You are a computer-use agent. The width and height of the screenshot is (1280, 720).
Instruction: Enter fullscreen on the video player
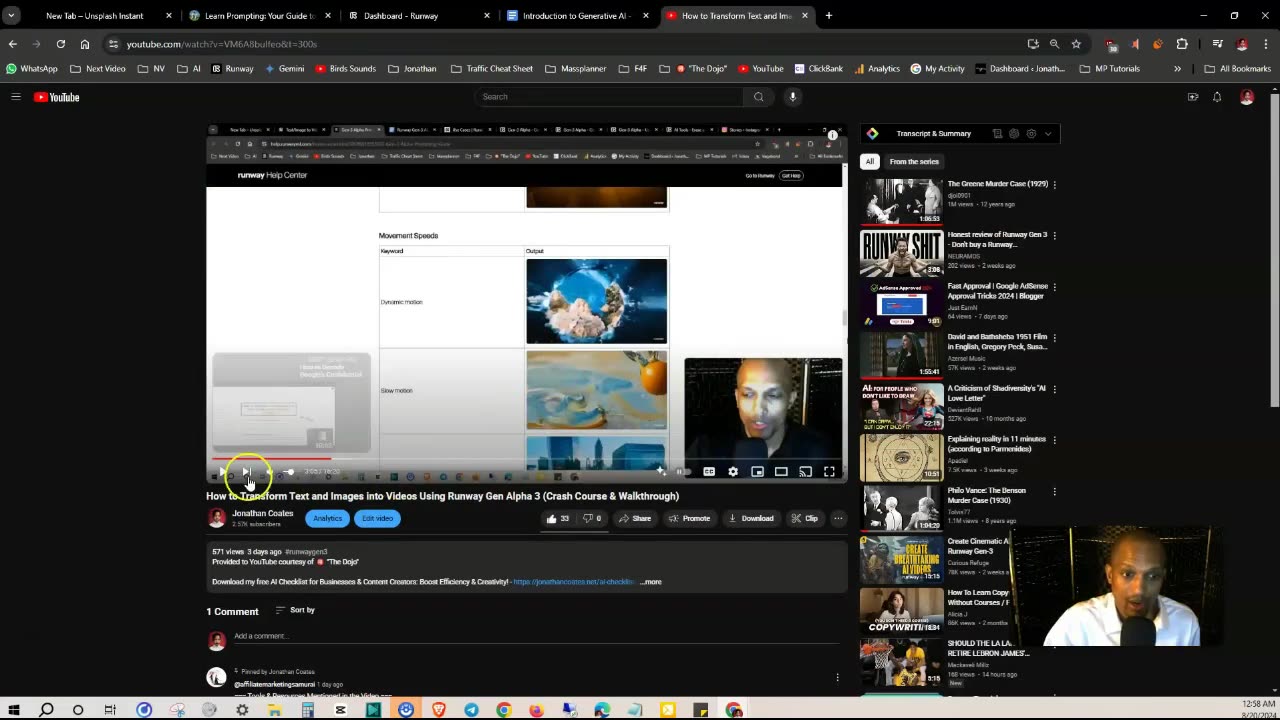(x=829, y=472)
